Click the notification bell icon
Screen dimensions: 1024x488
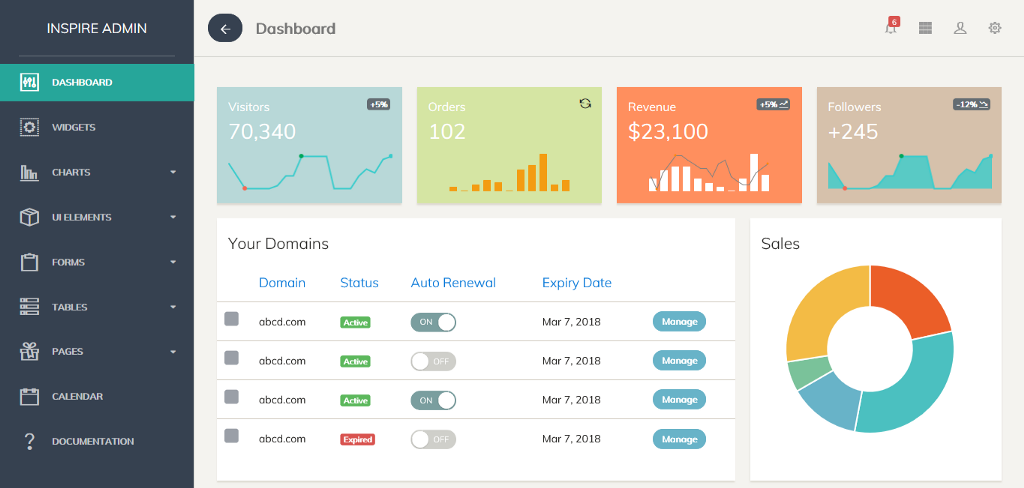click(890, 28)
